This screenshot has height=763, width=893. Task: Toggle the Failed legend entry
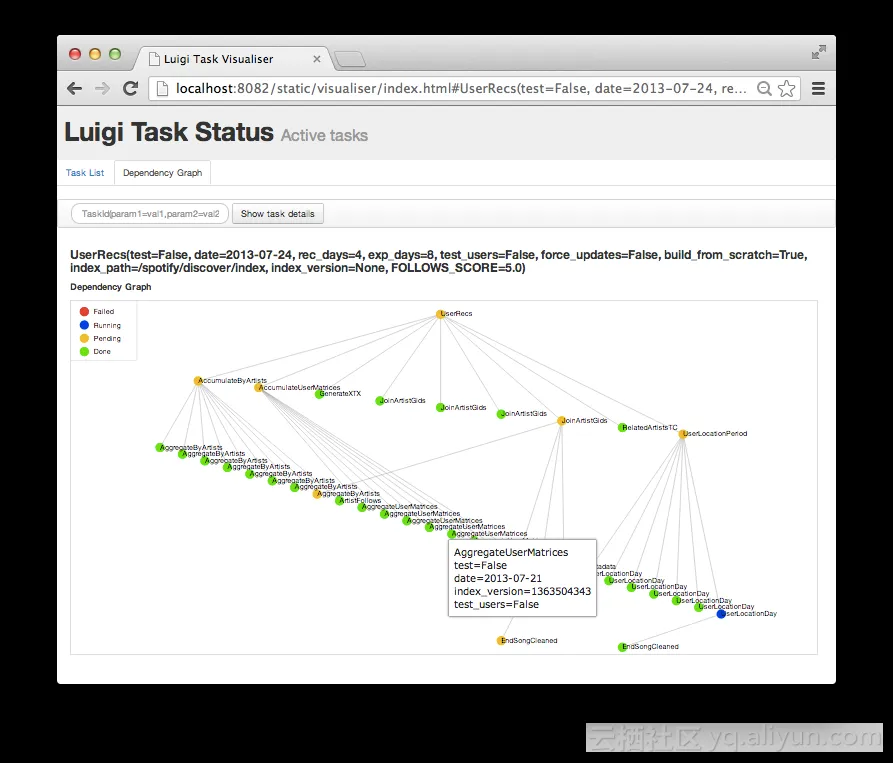(86, 311)
